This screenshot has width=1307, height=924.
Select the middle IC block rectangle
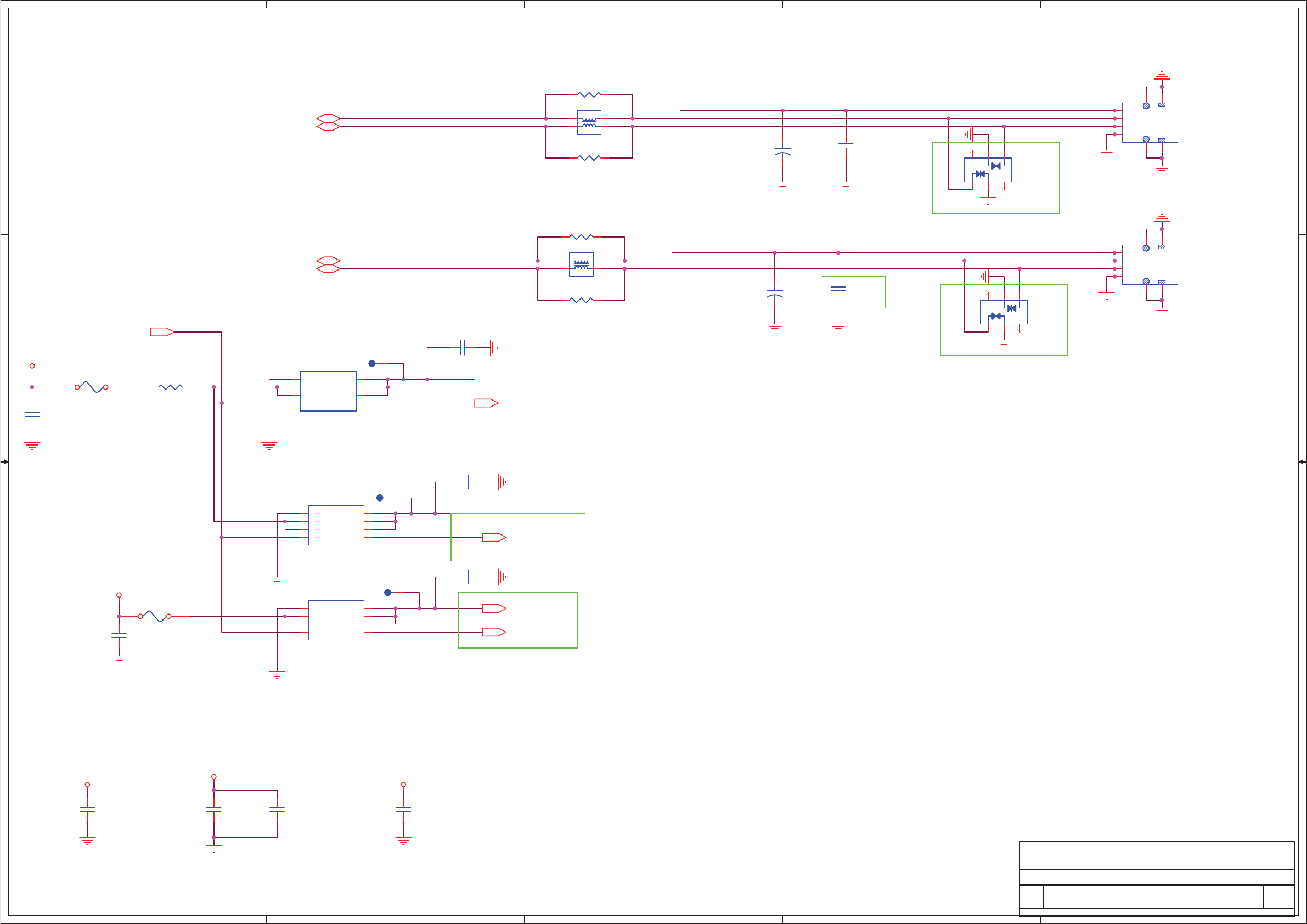336,525
